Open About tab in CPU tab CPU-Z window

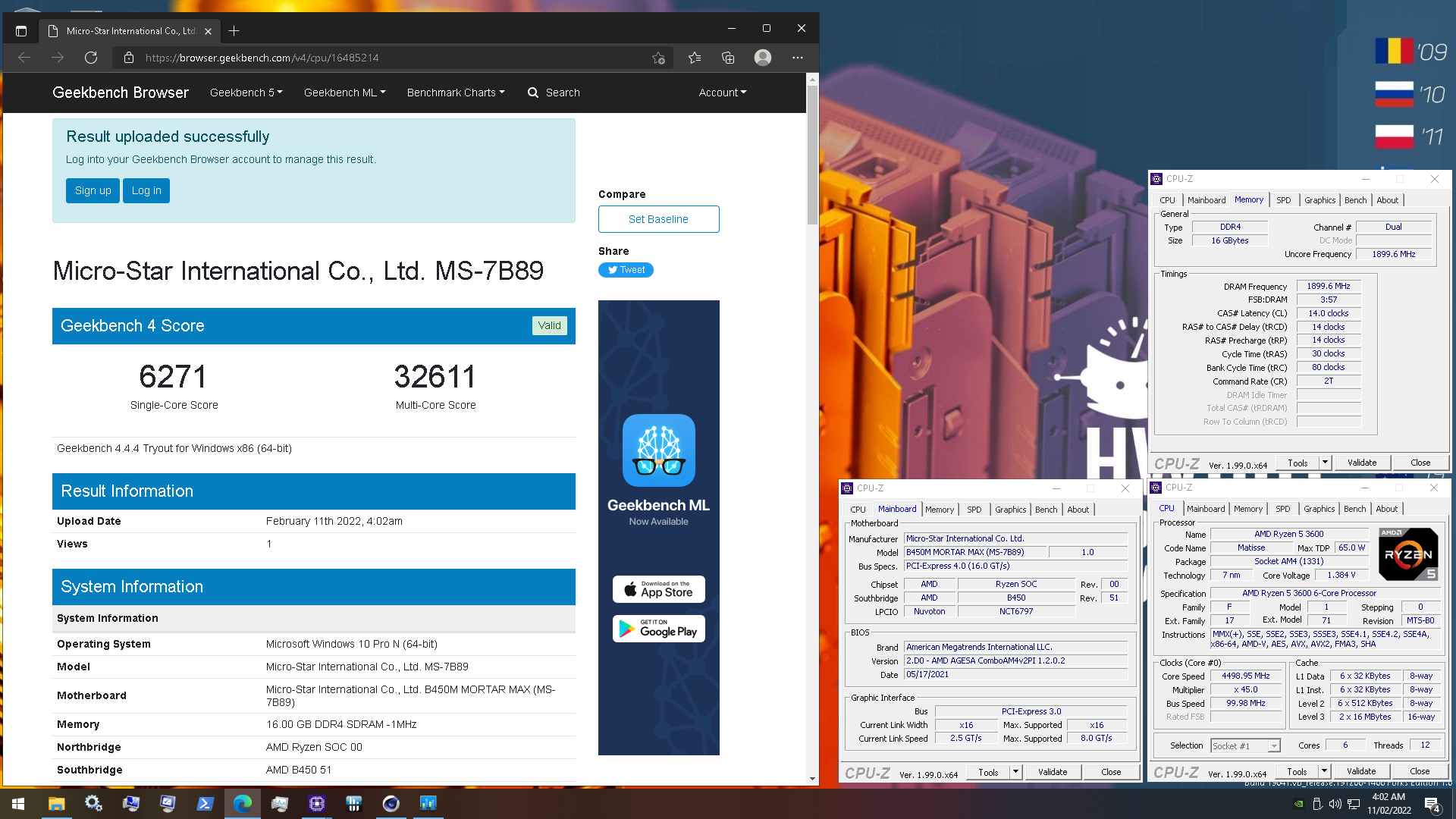(x=1386, y=509)
